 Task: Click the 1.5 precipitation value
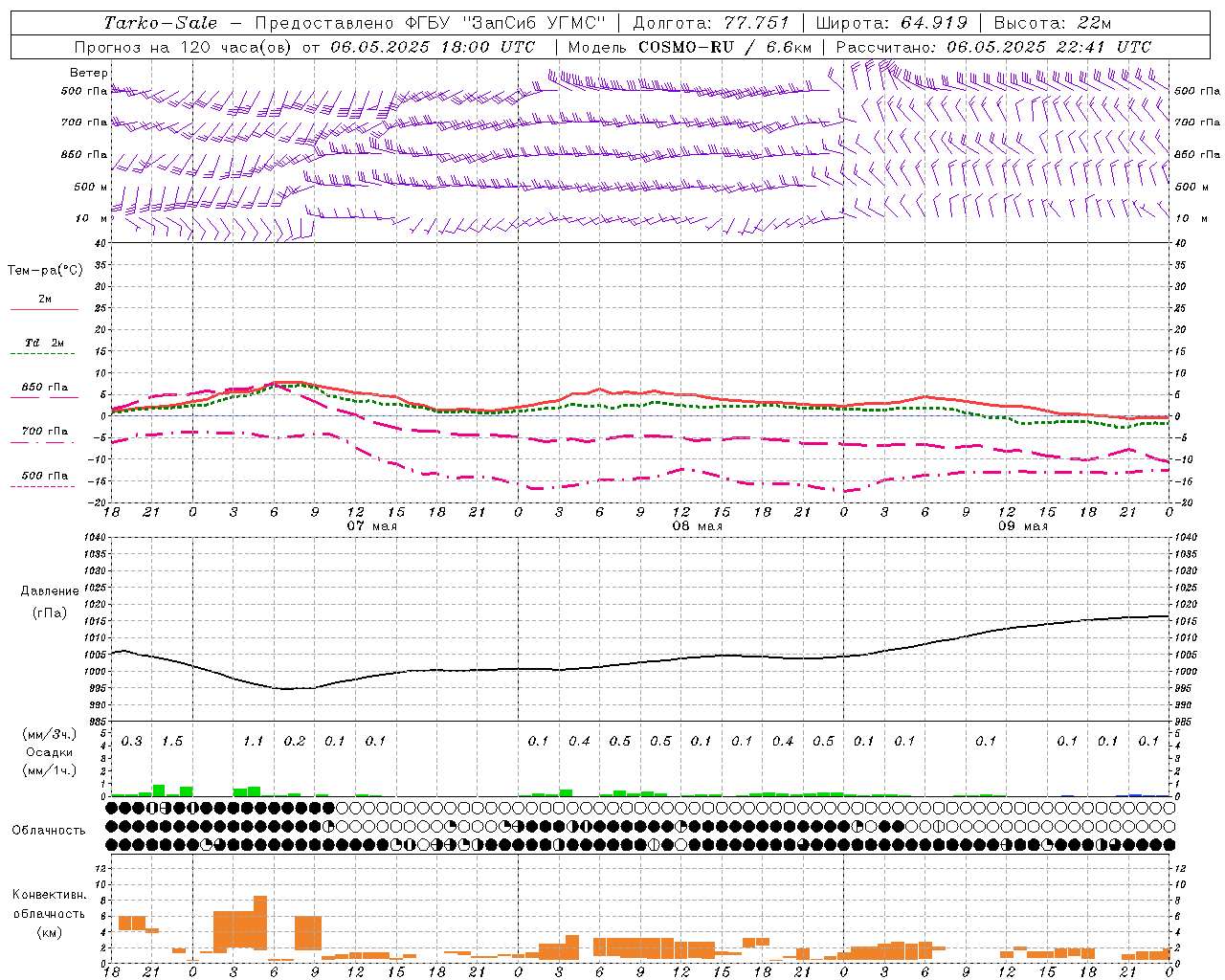171,742
